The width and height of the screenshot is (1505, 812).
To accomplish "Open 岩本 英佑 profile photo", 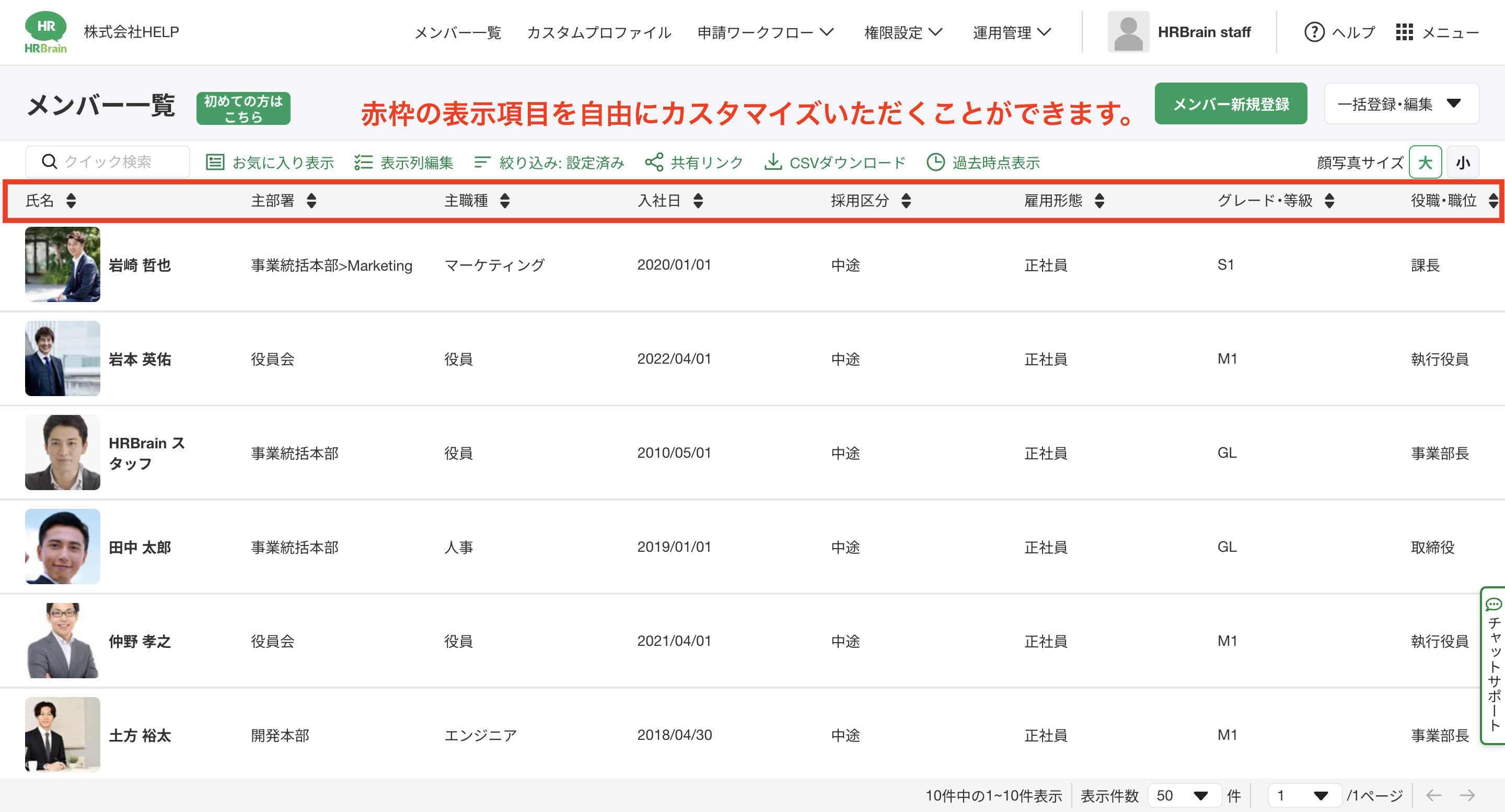I will tap(63, 358).
